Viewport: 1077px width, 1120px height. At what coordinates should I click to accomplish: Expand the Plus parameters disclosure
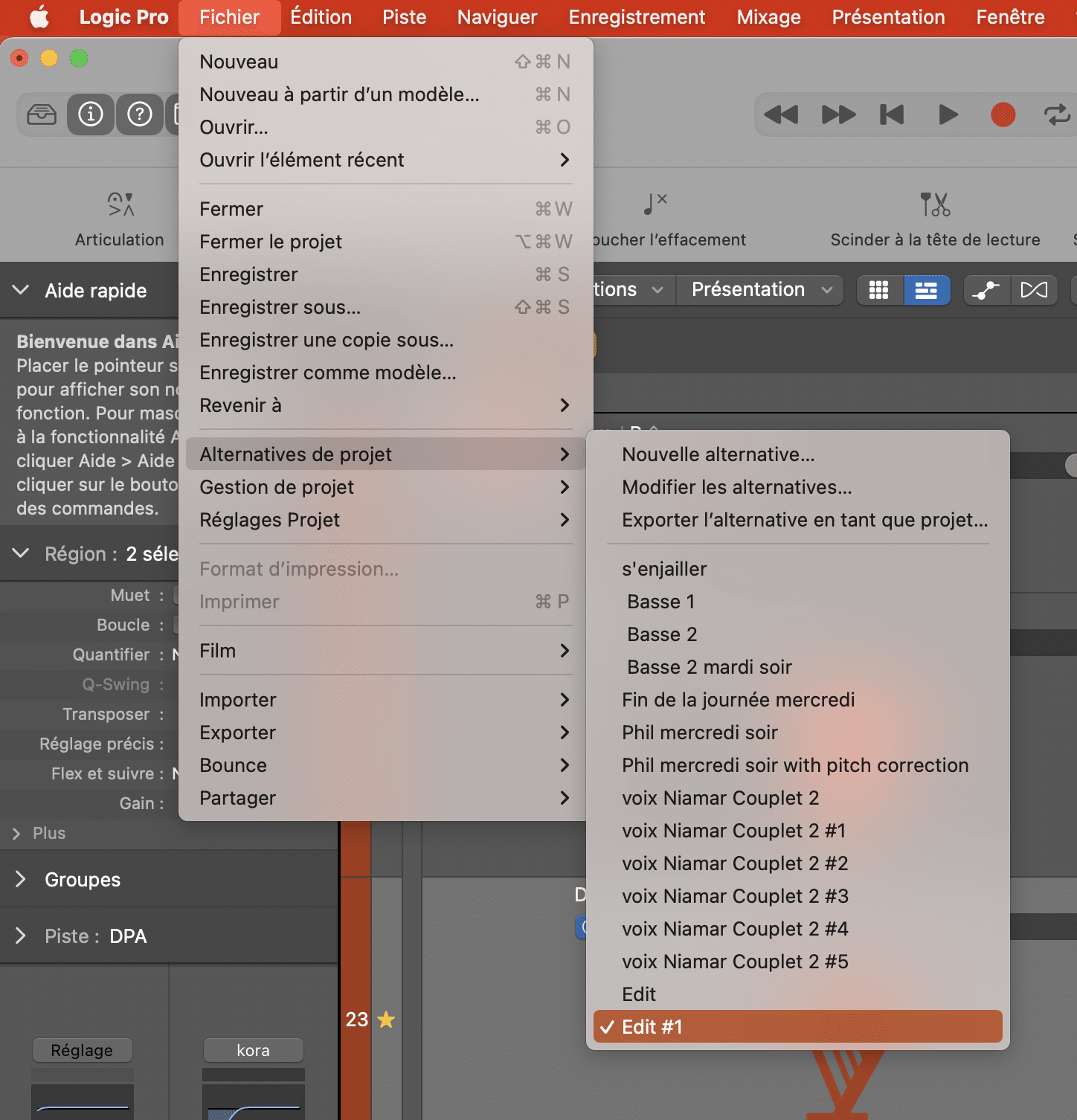click(x=16, y=834)
